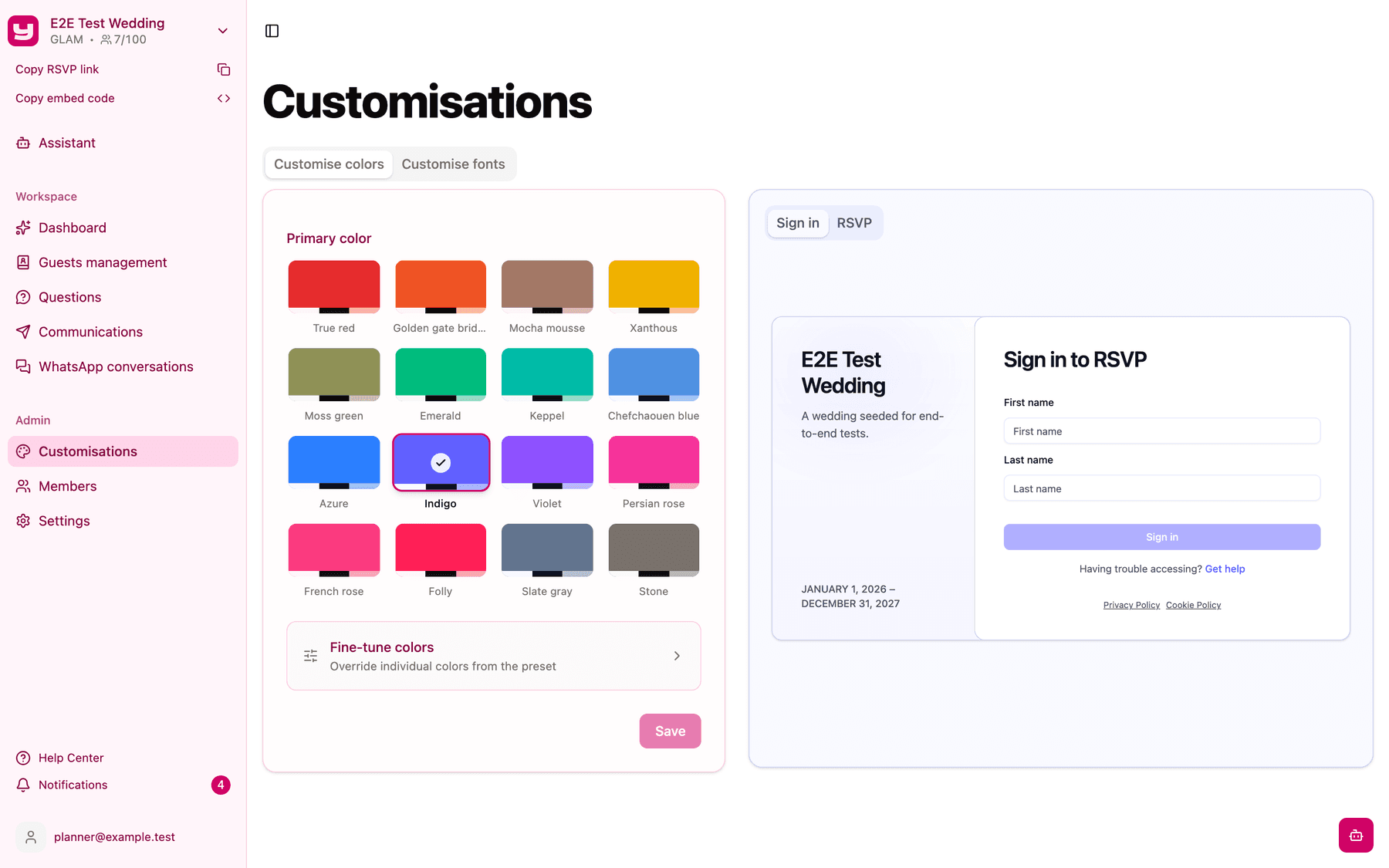Open the Cookie Policy link
The height and width of the screenshot is (868, 1389).
tap(1193, 605)
